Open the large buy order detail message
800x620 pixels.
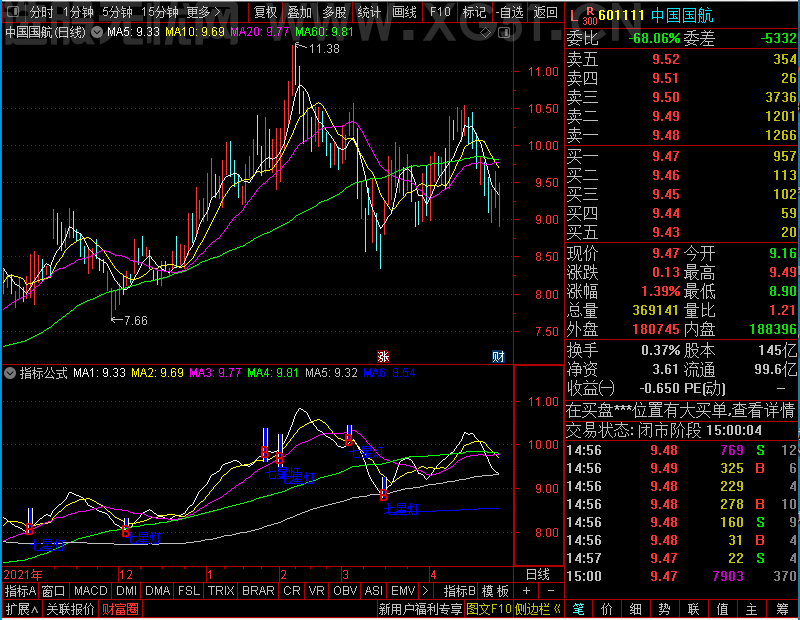click(680, 410)
